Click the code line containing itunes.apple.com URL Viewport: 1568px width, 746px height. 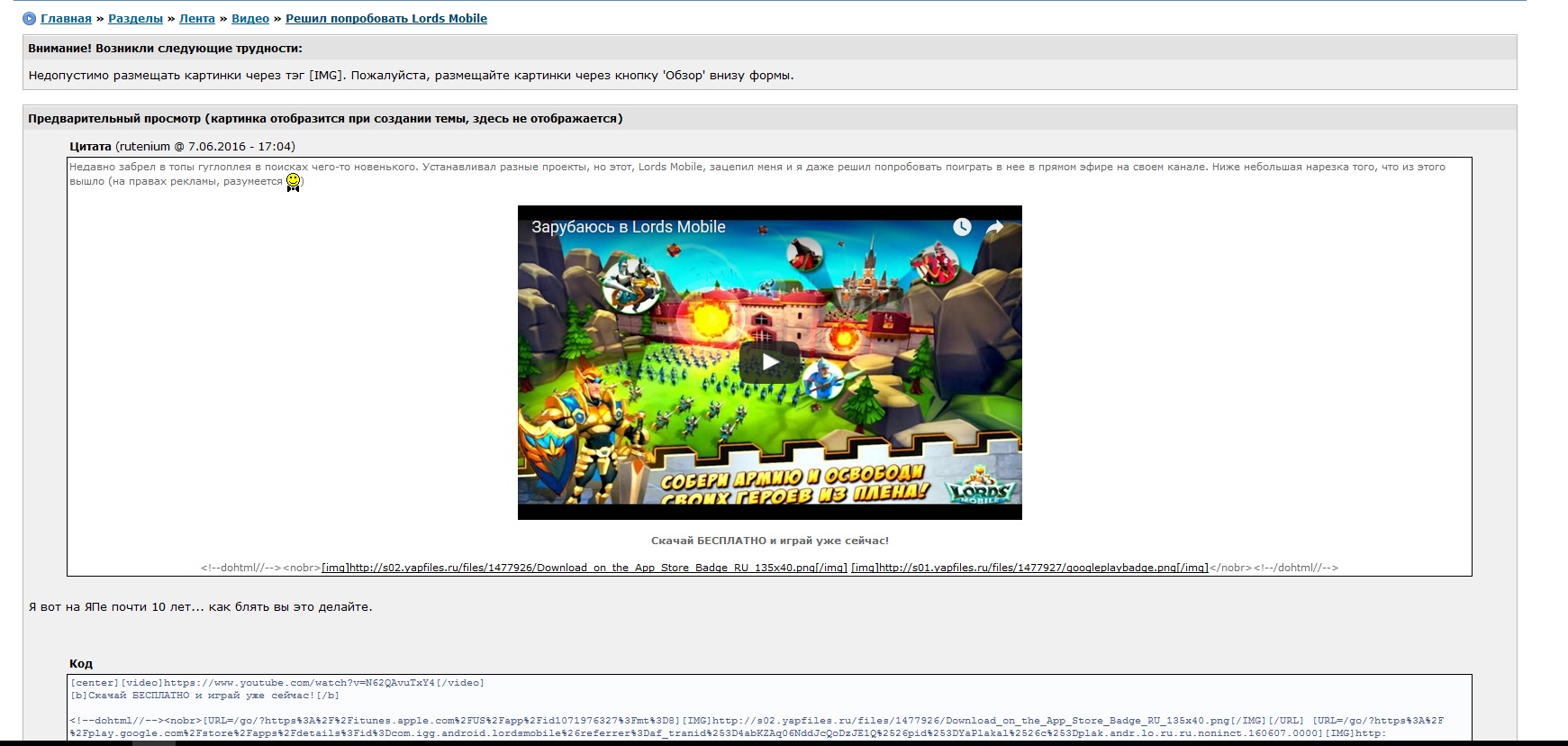pyautogui.click(x=757, y=721)
